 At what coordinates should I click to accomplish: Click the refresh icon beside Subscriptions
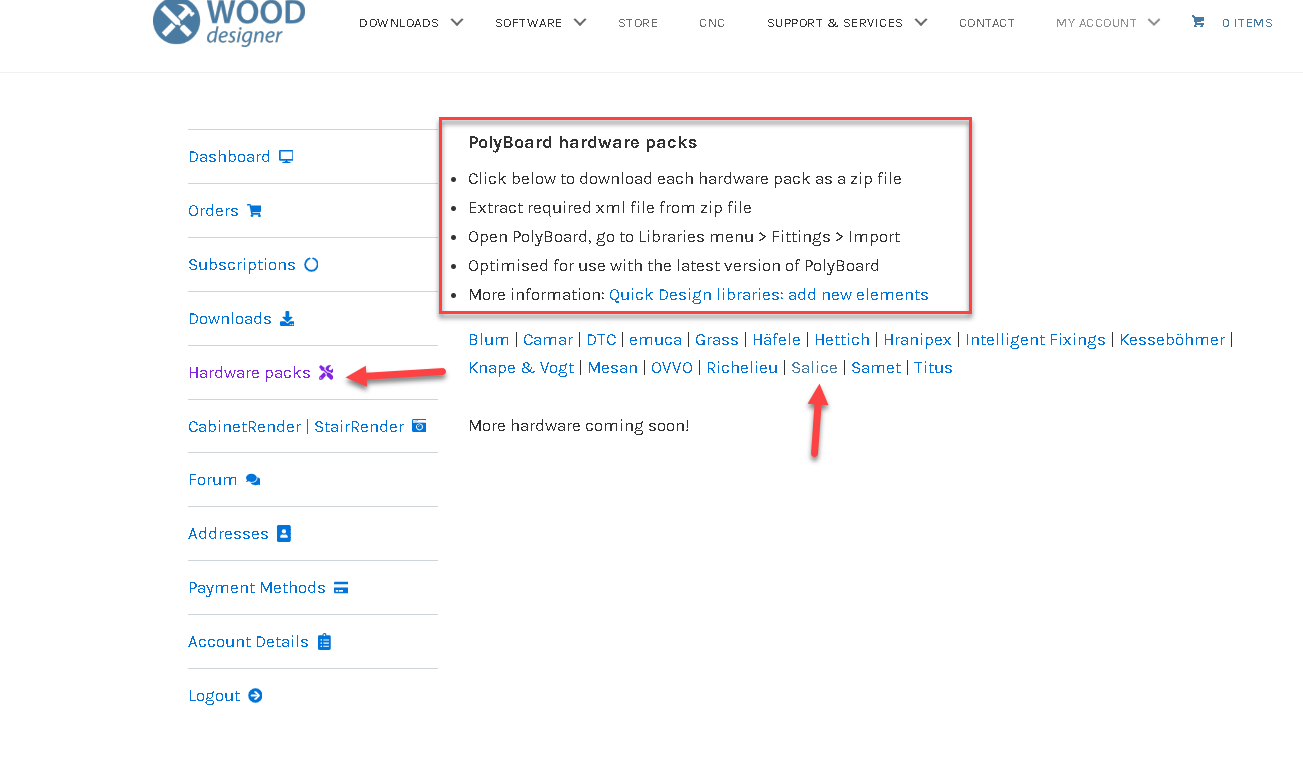311,265
